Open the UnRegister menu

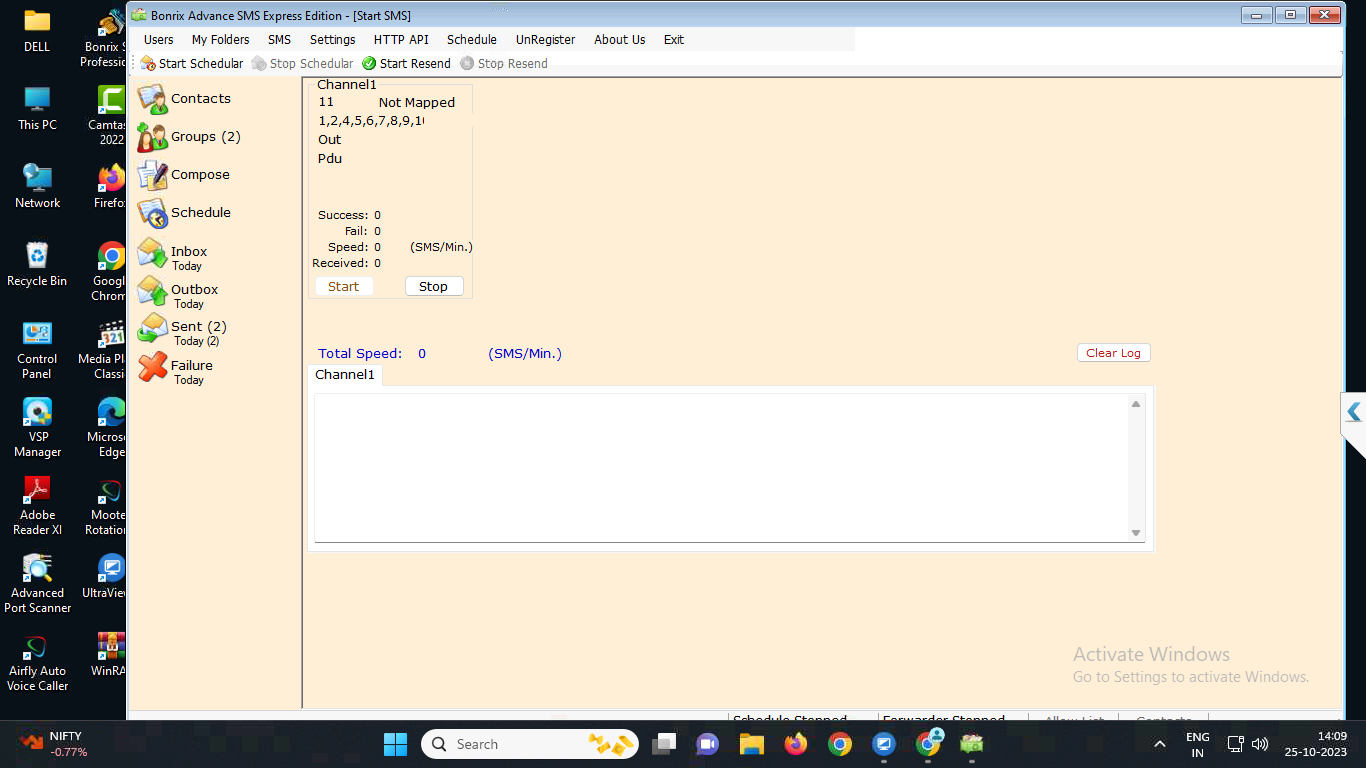(545, 40)
